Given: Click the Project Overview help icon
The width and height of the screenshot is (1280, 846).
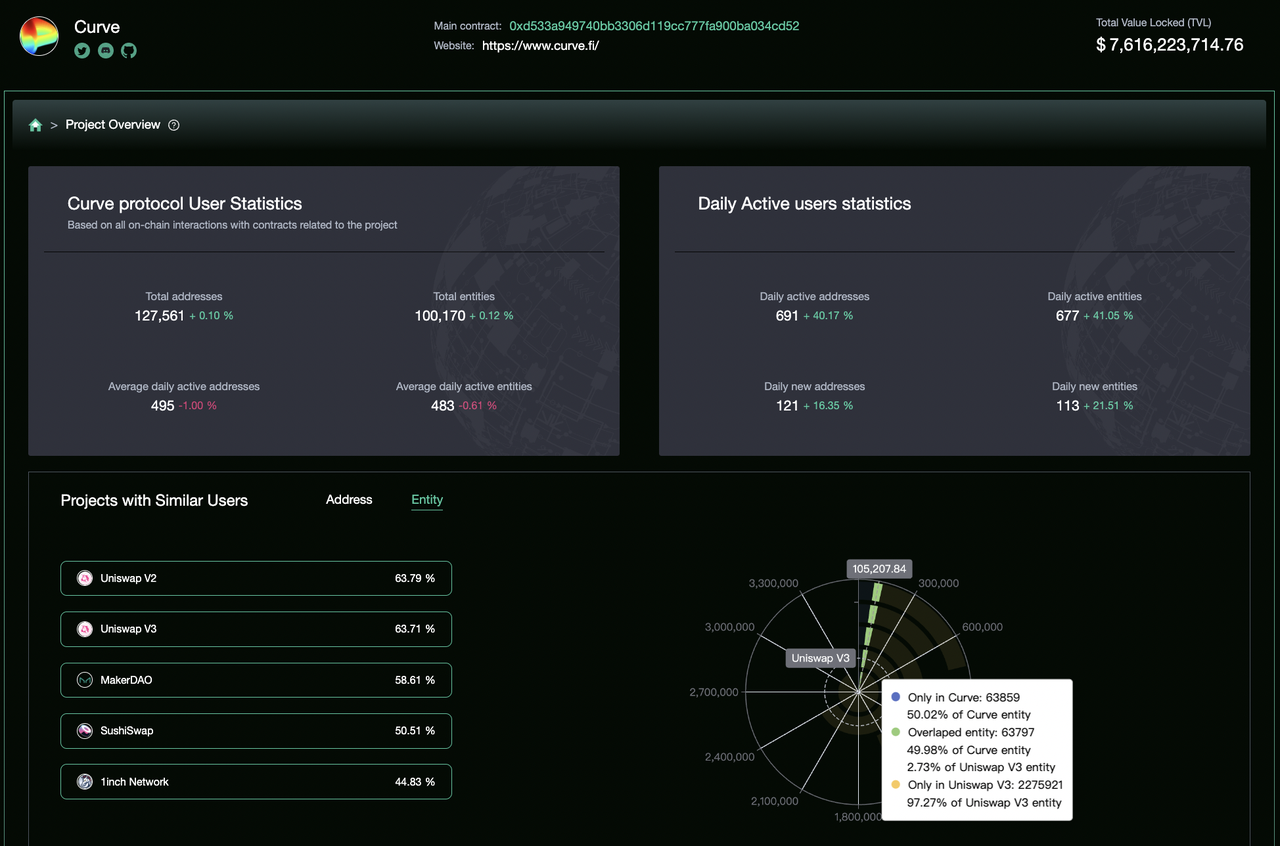Looking at the screenshot, I should coord(174,125).
